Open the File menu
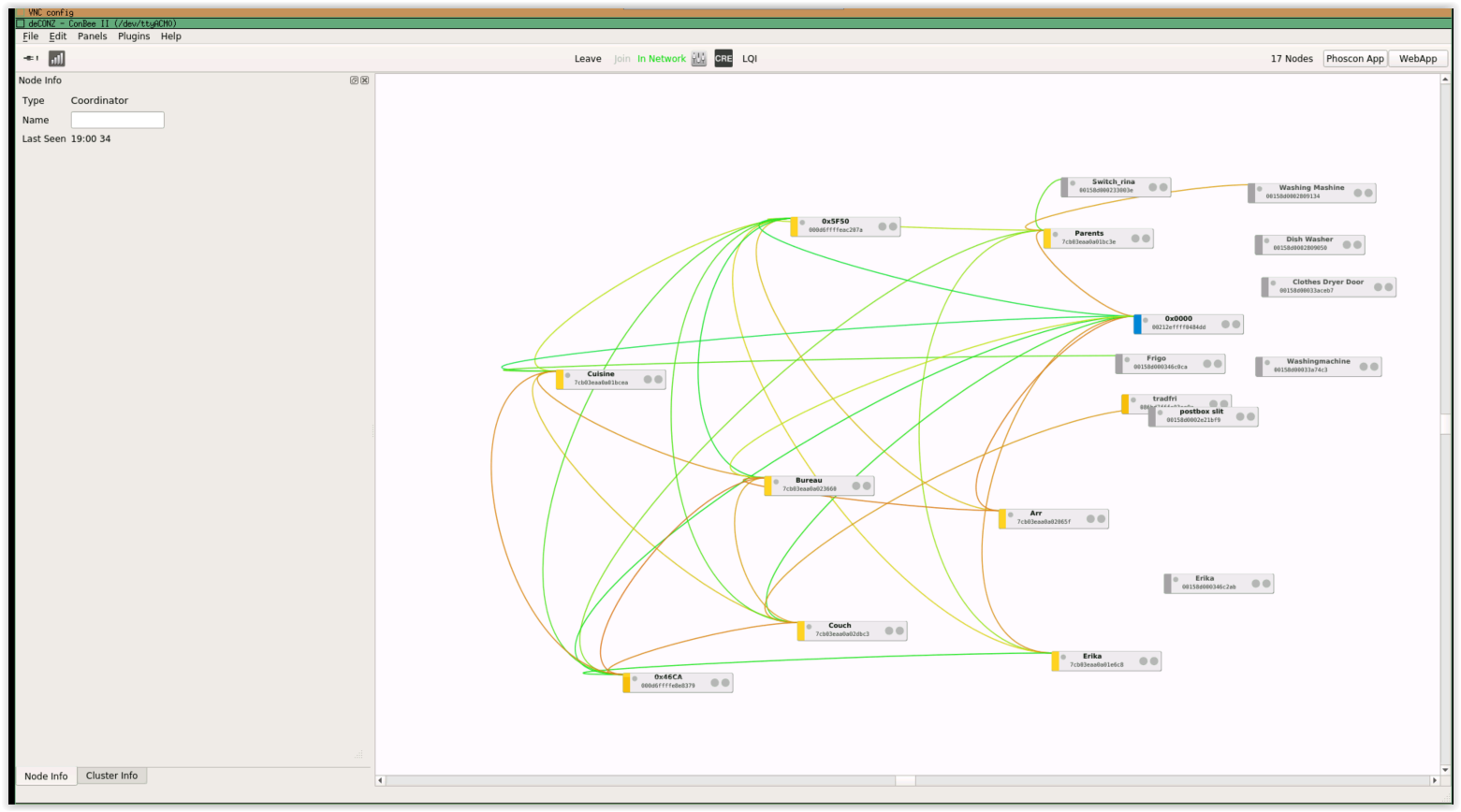This screenshot has width=1461, height=812. [31, 36]
